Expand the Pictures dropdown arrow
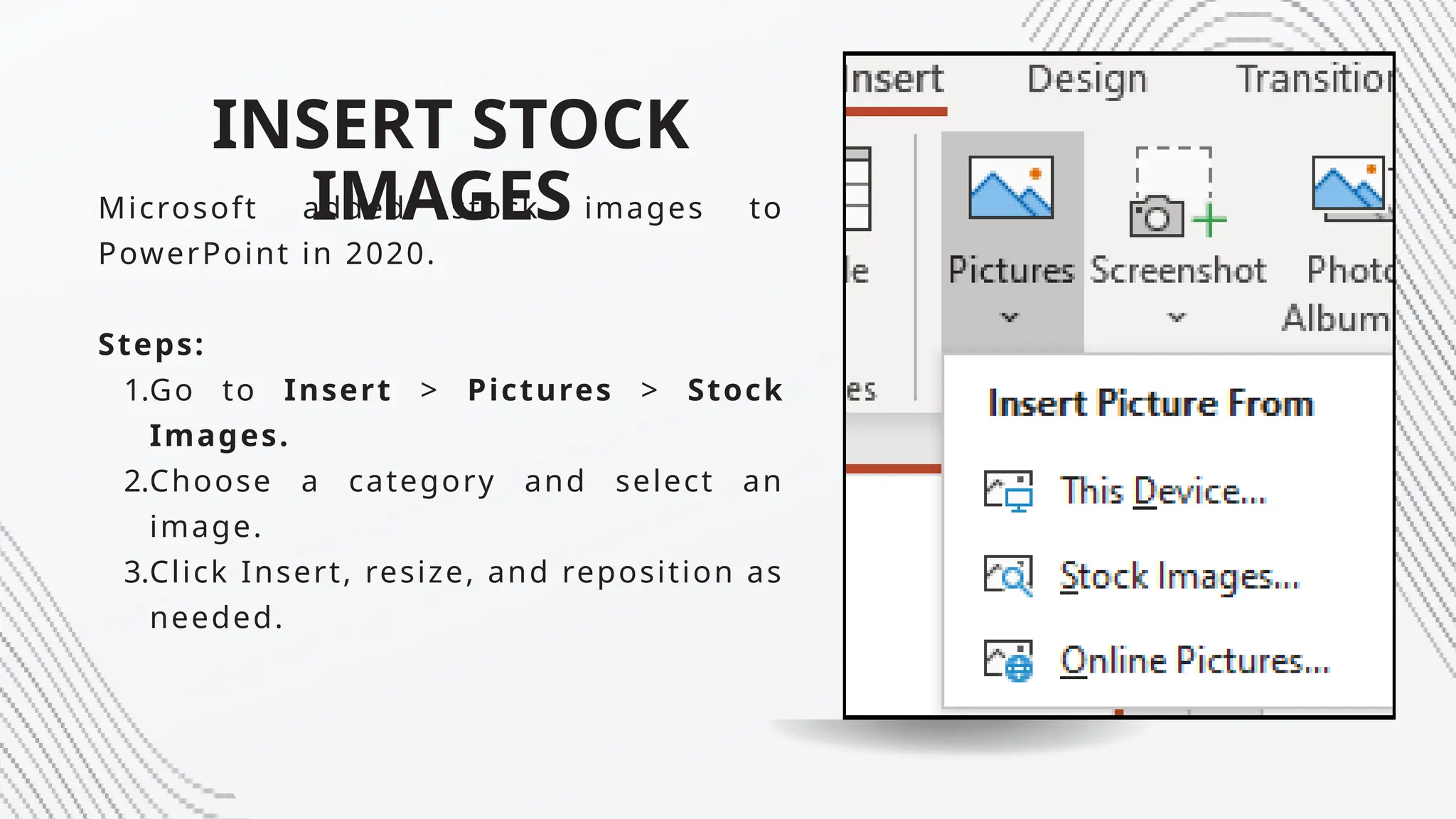Viewport: 1456px width, 819px height. click(x=1010, y=317)
